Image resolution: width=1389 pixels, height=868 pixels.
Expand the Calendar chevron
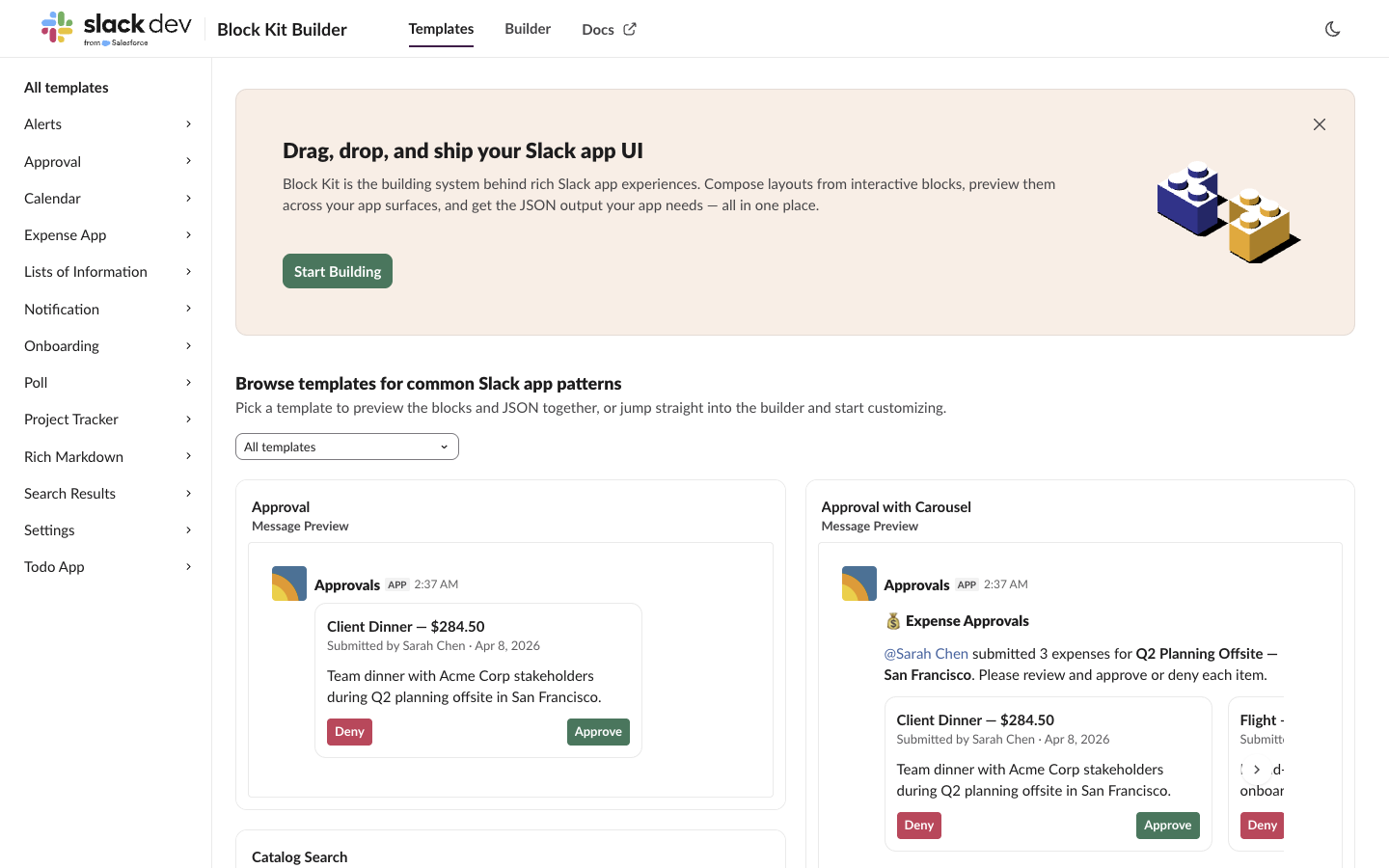tap(189, 199)
